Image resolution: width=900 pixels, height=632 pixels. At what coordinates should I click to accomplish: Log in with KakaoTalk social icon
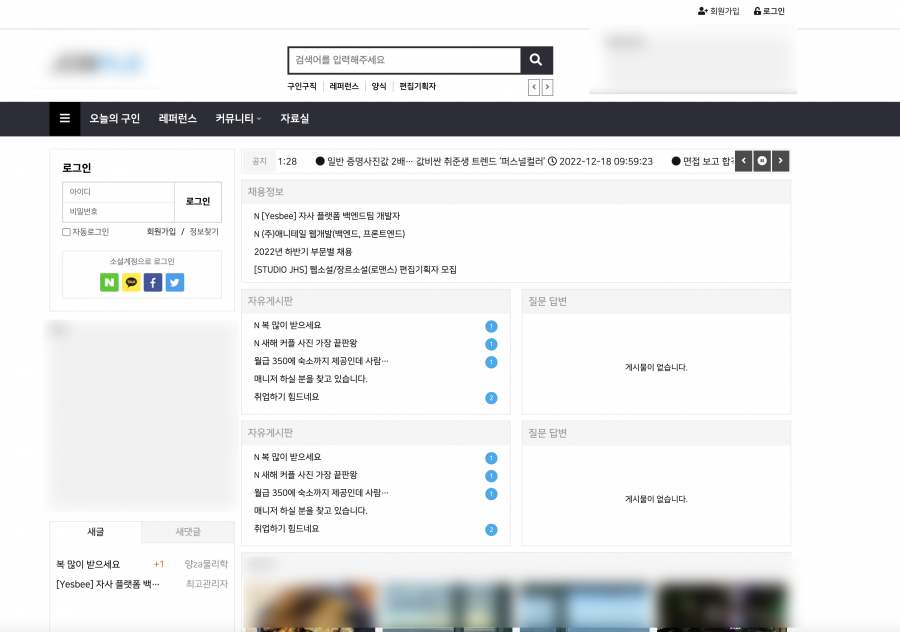131,282
